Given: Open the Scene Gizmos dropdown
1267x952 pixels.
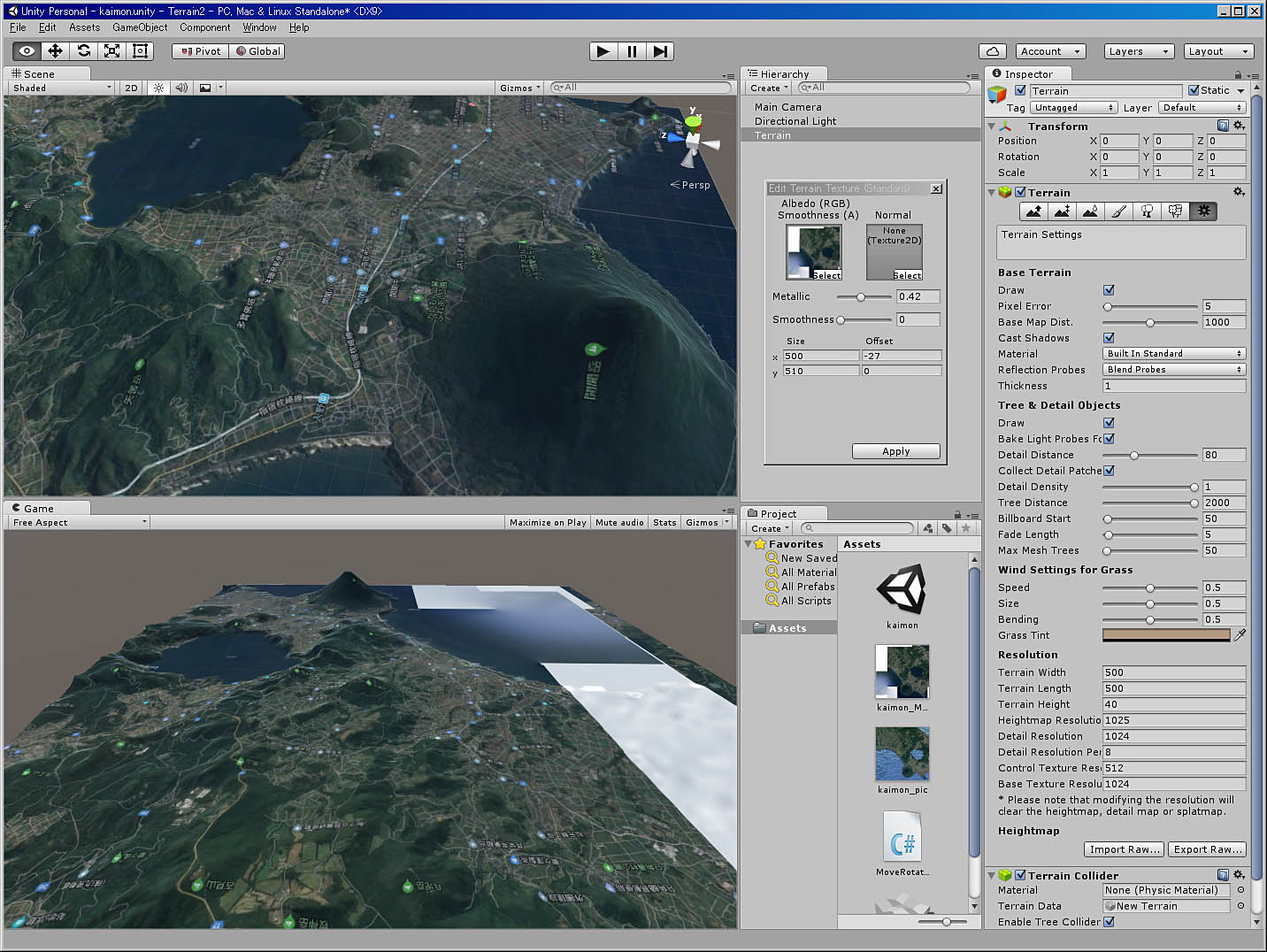Looking at the screenshot, I should coord(519,88).
